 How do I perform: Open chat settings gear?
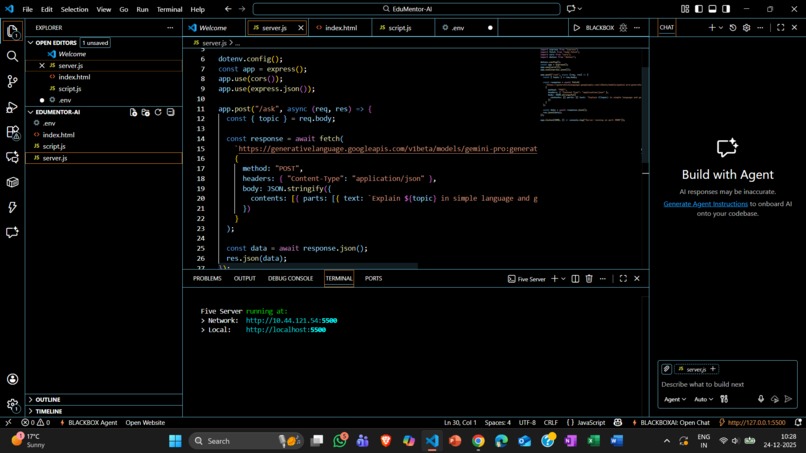746,28
